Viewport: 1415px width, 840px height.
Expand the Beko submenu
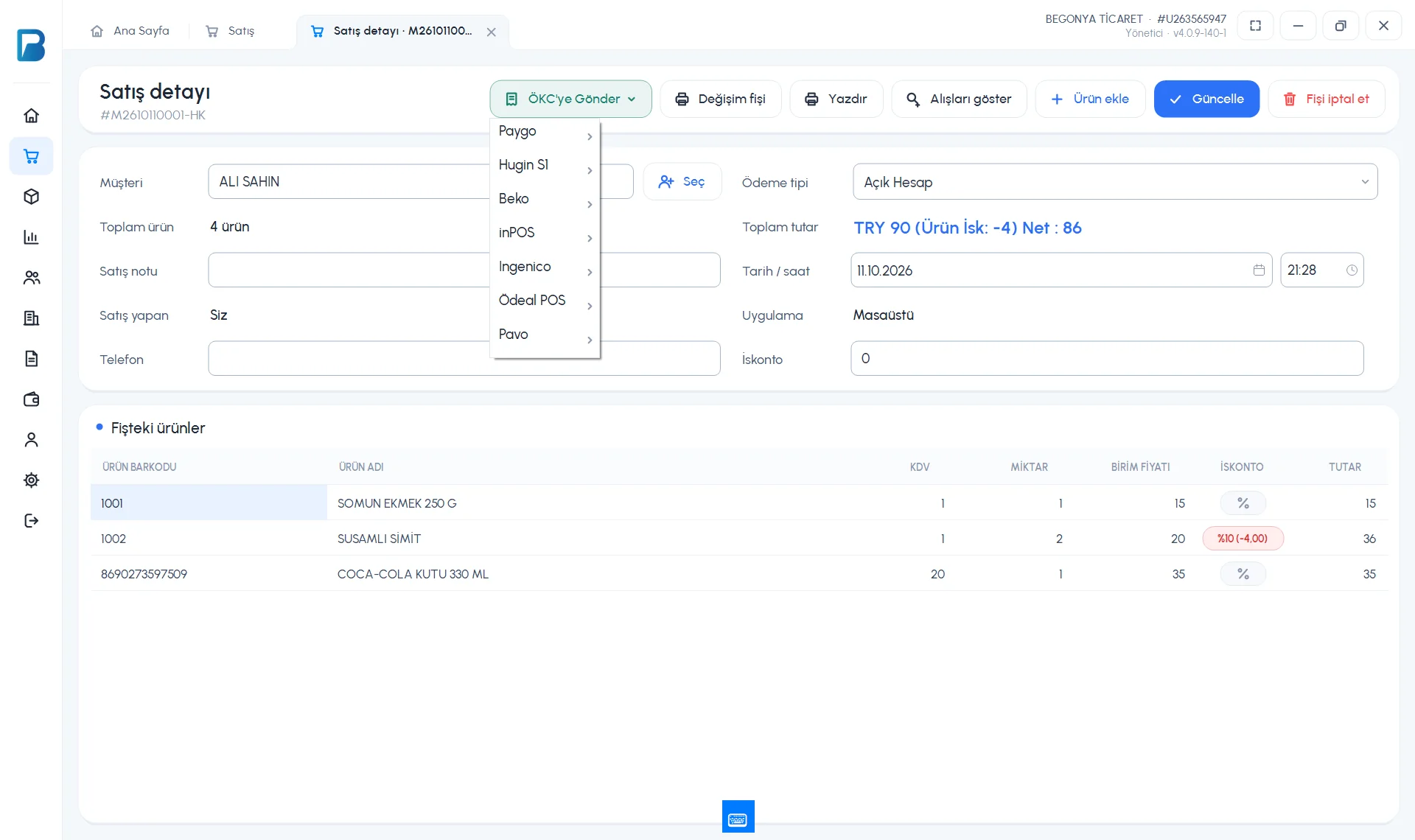[545, 200]
